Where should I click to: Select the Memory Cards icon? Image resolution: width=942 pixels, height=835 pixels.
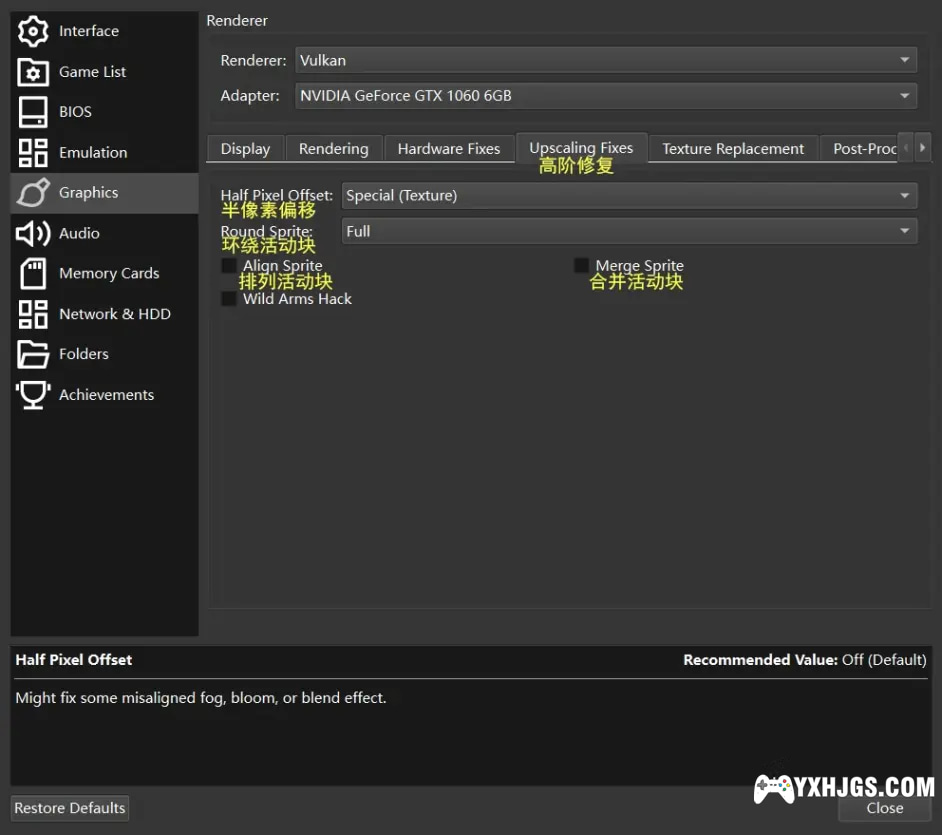tap(33, 273)
